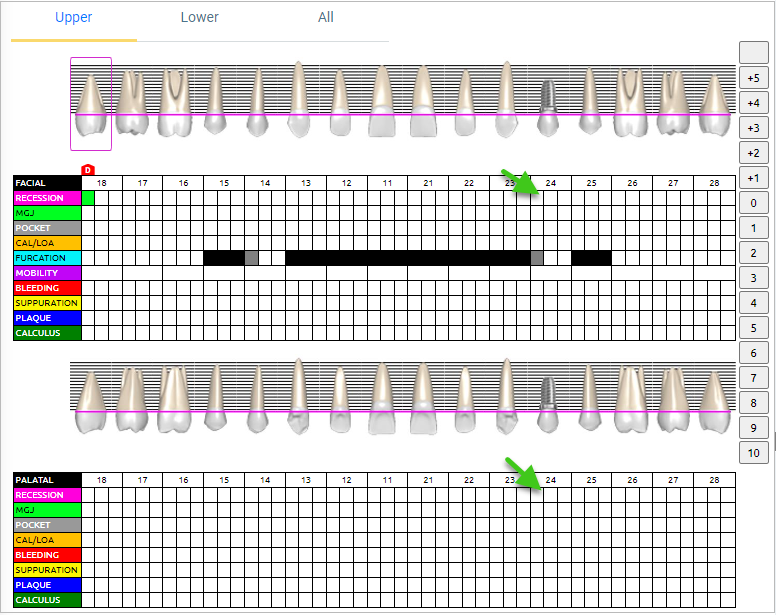This screenshot has width=776, height=615.
Task: Click the gray furcation cell under tooth 14
Action: [x=251, y=258]
